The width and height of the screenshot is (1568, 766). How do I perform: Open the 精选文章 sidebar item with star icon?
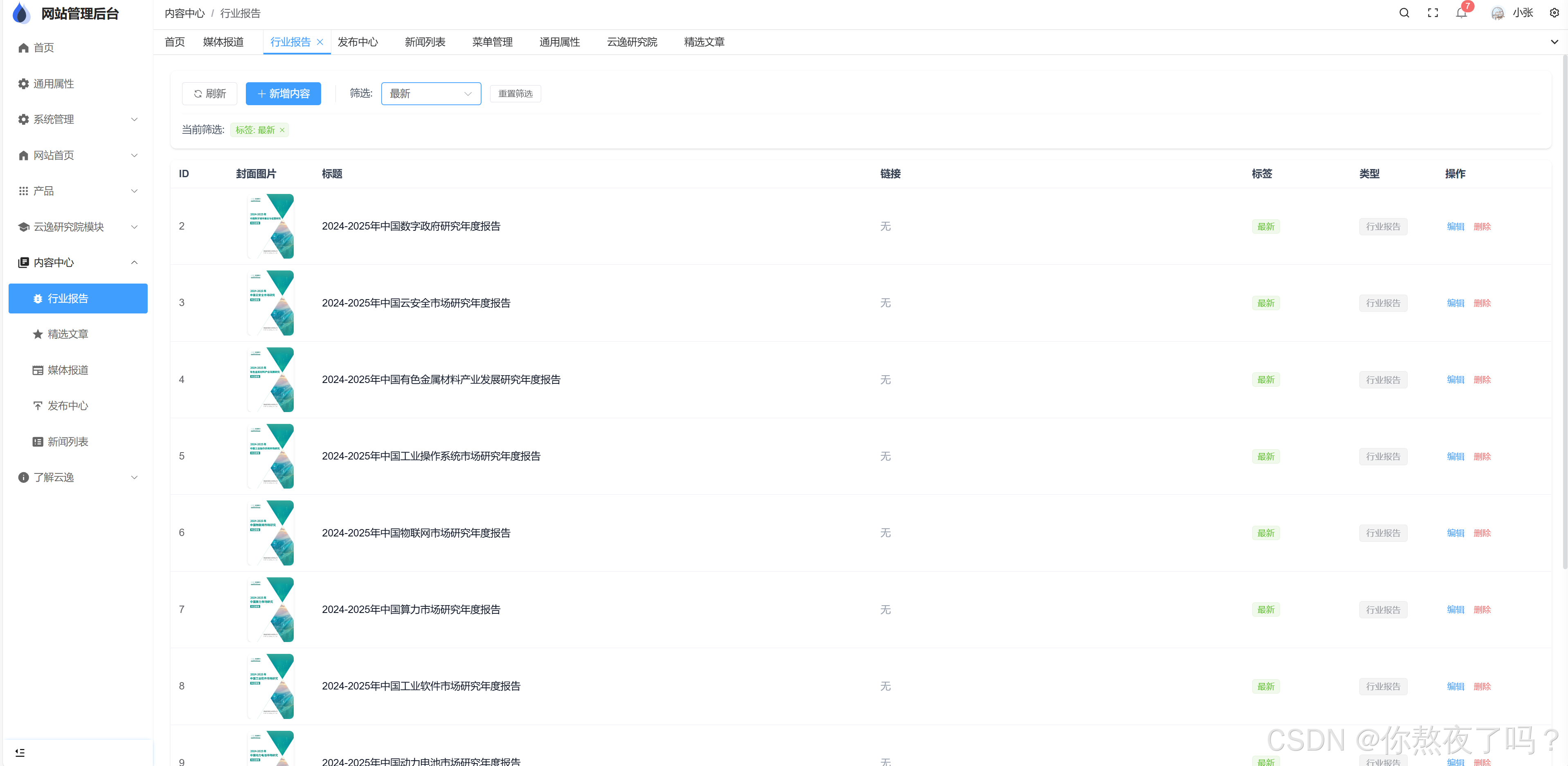[67, 334]
